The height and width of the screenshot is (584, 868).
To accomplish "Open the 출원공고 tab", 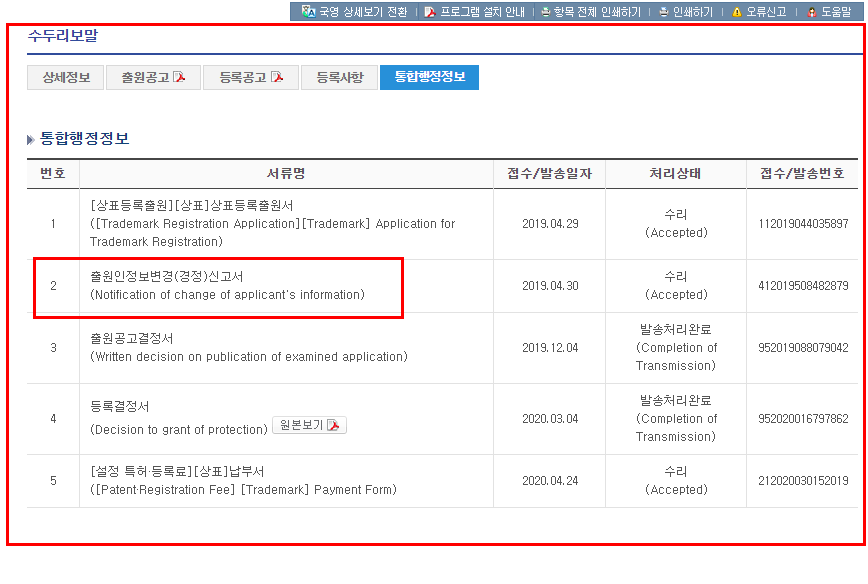I will (x=153, y=77).
